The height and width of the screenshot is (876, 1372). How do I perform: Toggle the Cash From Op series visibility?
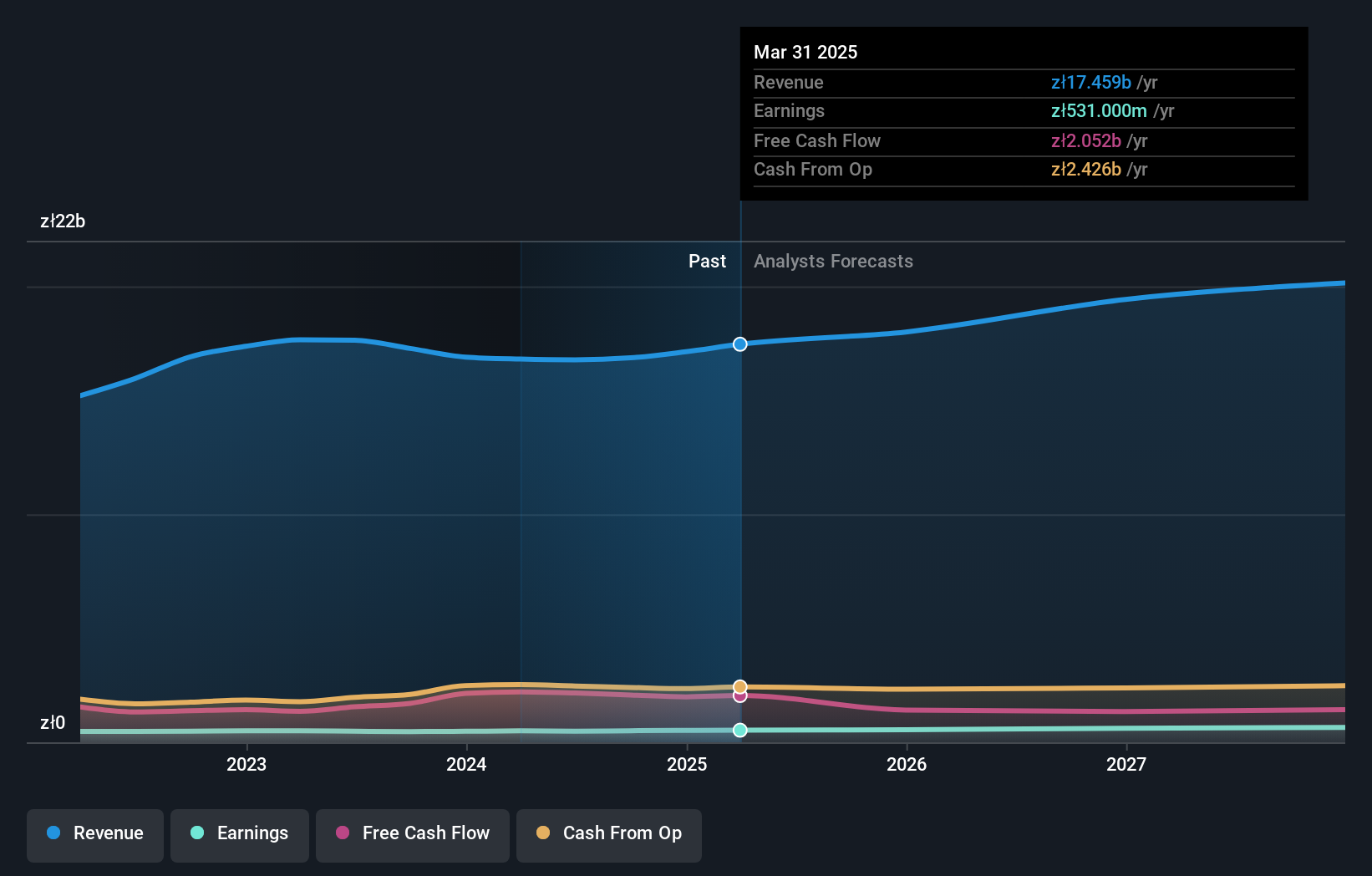[608, 835]
